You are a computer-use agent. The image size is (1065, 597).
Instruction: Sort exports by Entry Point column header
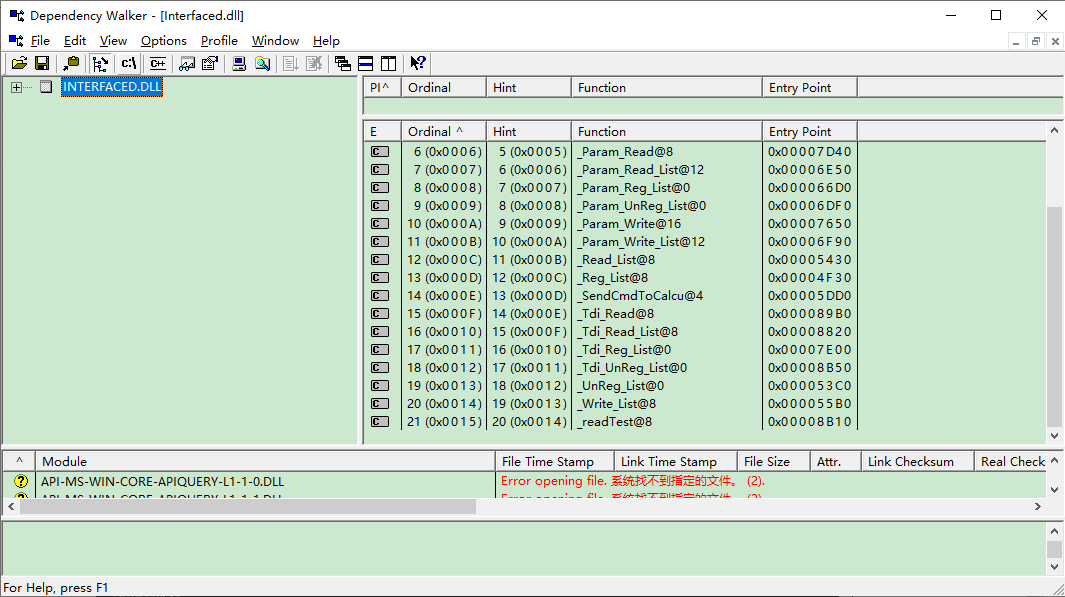(810, 132)
